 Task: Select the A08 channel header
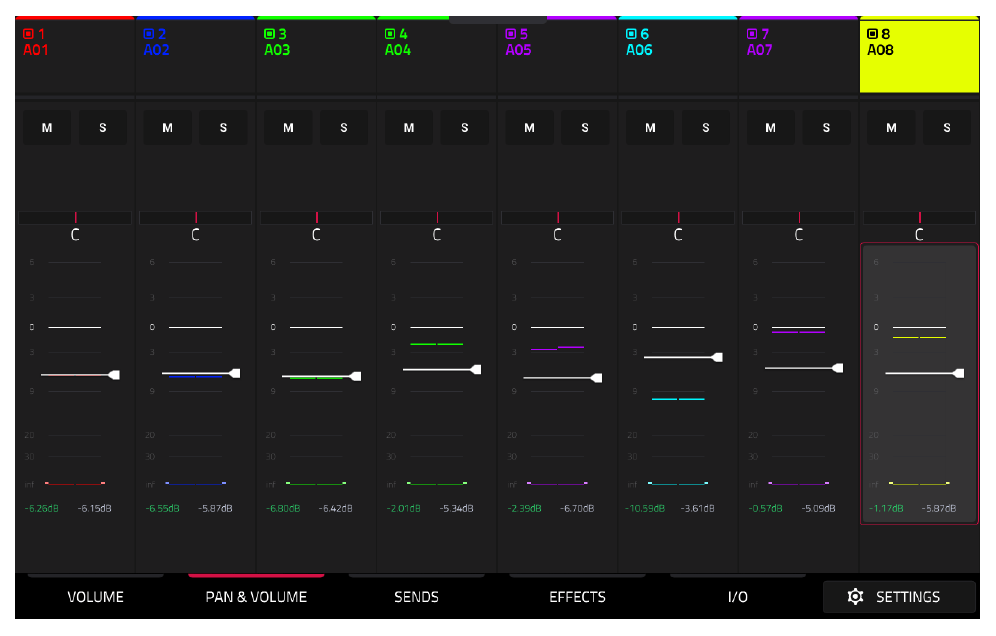(x=919, y=56)
